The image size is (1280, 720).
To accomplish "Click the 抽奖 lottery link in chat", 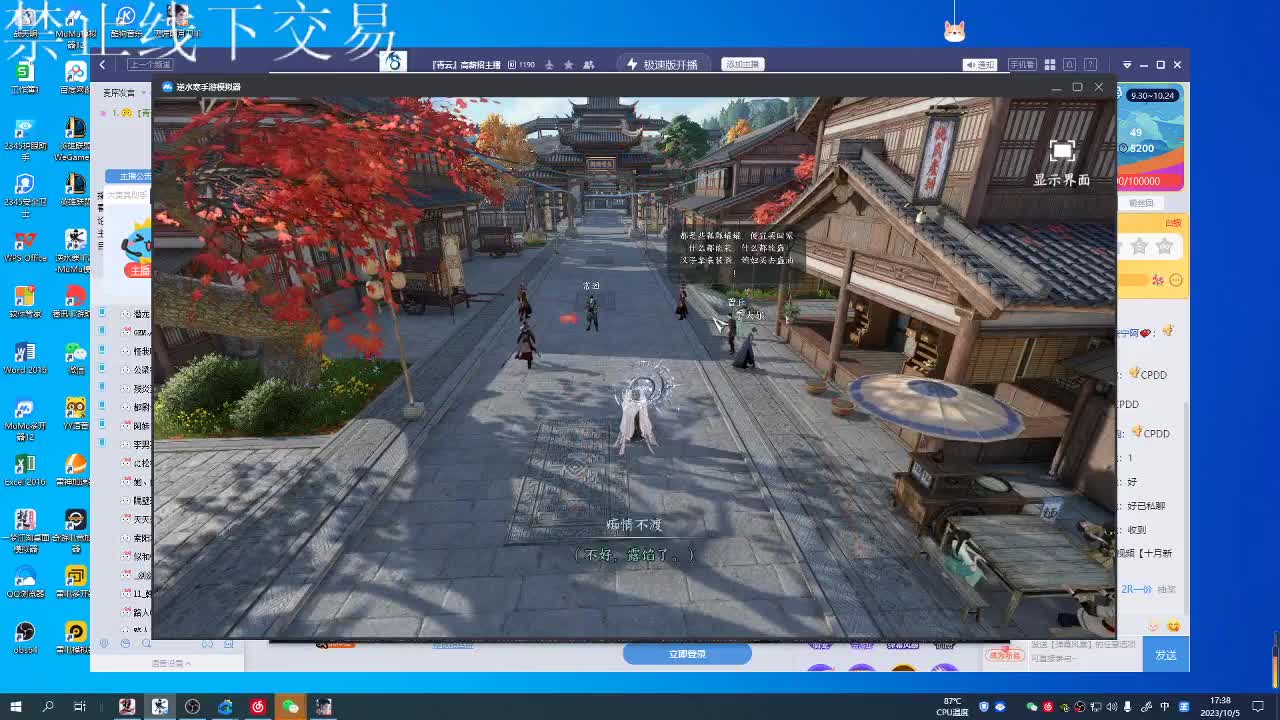I will pyautogui.click(x=1166, y=590).
